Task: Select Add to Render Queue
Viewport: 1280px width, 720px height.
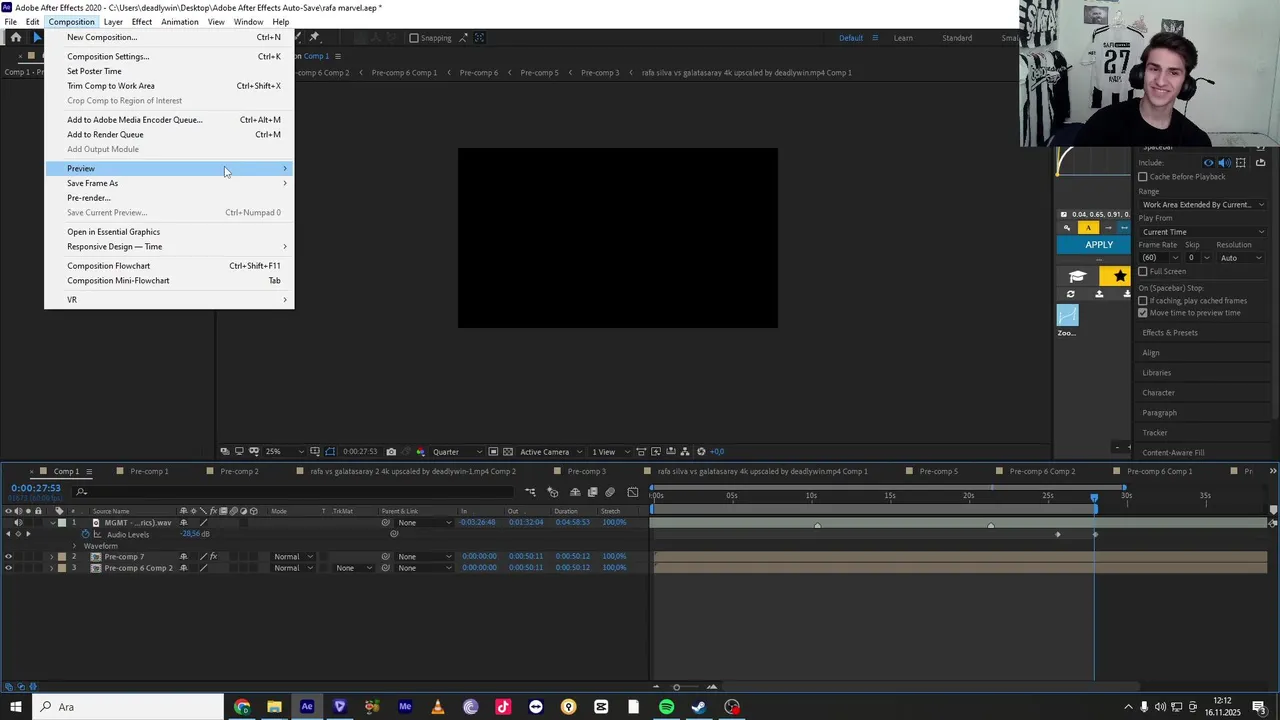Action: pyautogui.click(x=169, y=134)
